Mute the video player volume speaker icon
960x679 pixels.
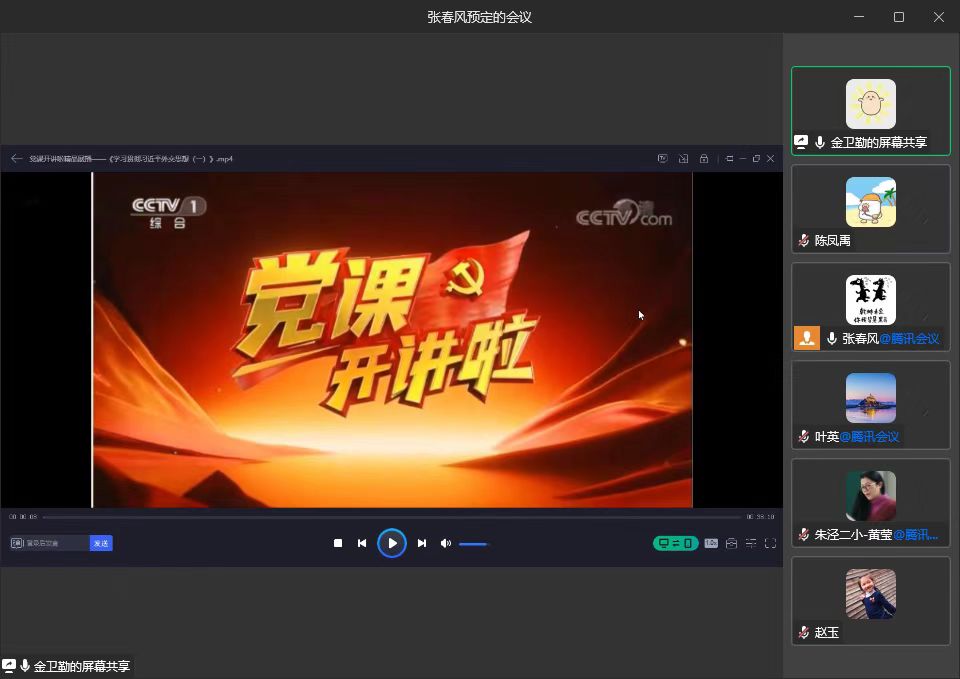446,543
